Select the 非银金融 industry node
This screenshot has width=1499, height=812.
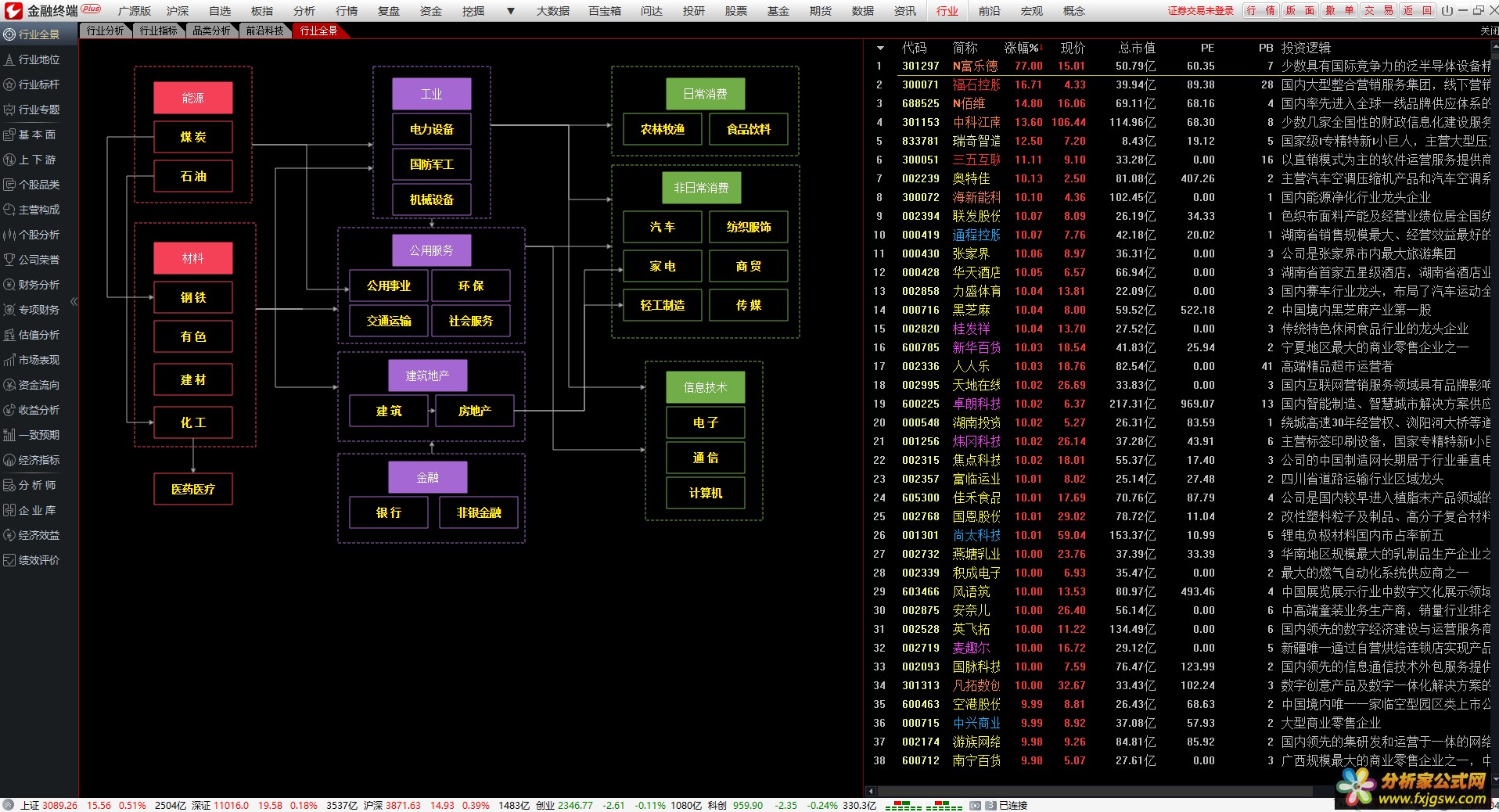[479, 512]
